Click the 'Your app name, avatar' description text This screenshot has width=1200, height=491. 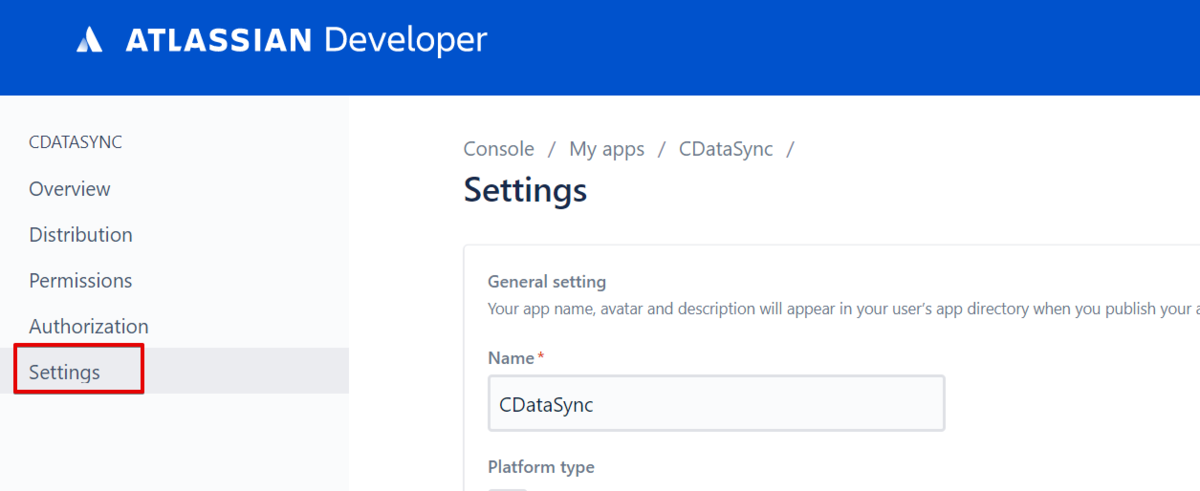pyautogui.click(x=843, y=309)
